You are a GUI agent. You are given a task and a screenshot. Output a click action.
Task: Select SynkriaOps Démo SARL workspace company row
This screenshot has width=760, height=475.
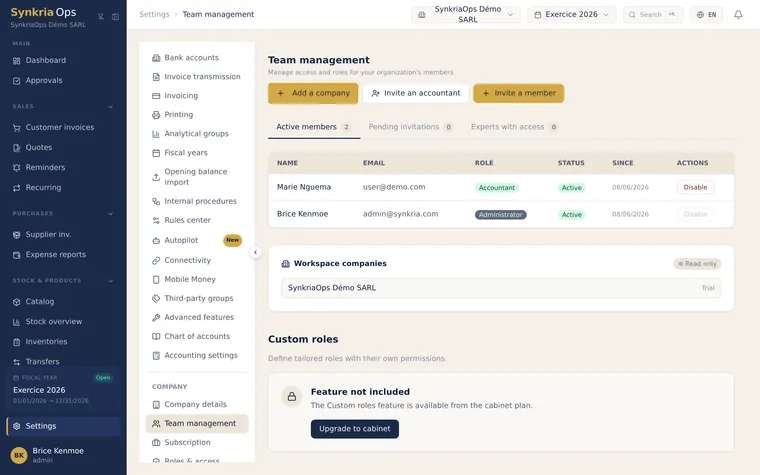coord(501,288)
